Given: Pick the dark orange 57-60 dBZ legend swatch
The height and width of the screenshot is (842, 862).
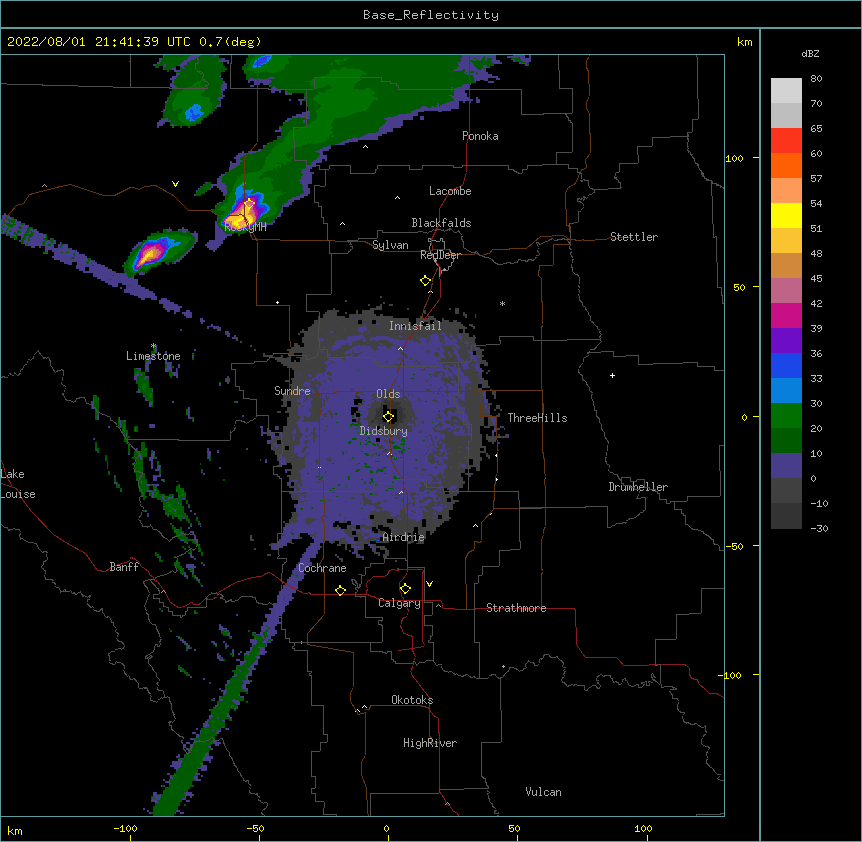Looking at the screenshot, I should 786,165.
